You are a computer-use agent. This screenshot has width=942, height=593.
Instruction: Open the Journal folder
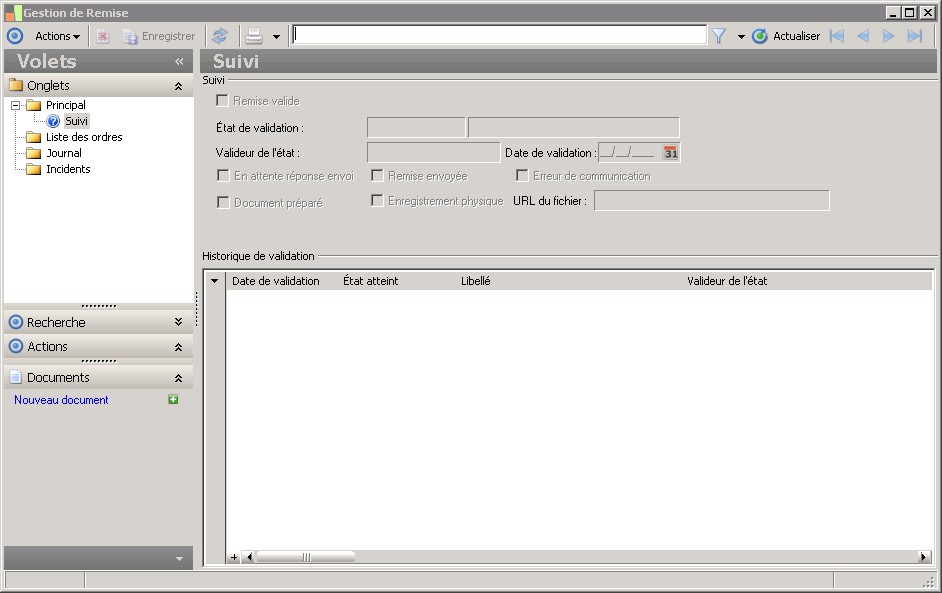[64, 153]
